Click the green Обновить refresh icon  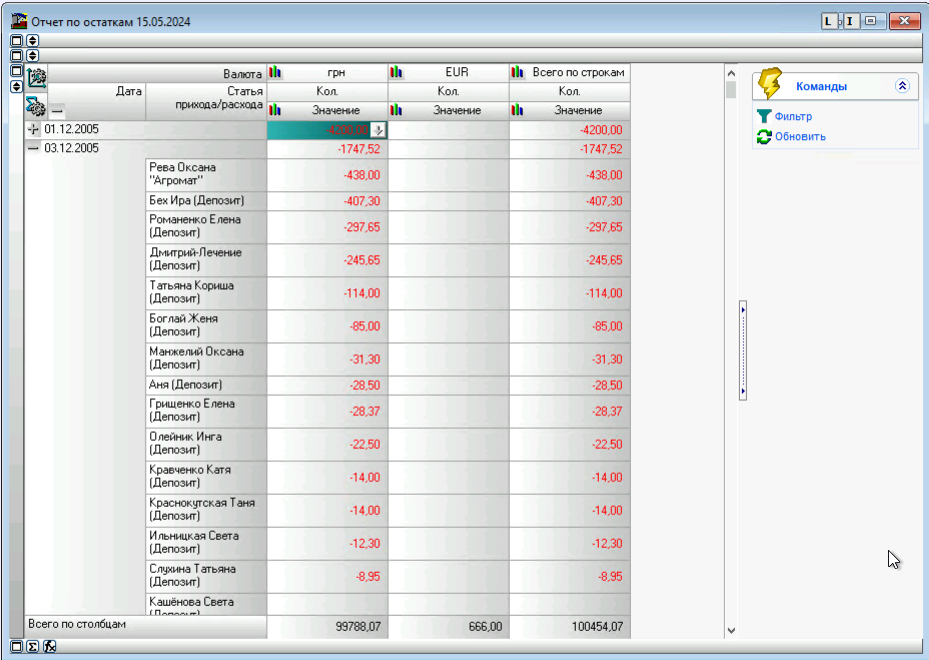coord(764,136)
